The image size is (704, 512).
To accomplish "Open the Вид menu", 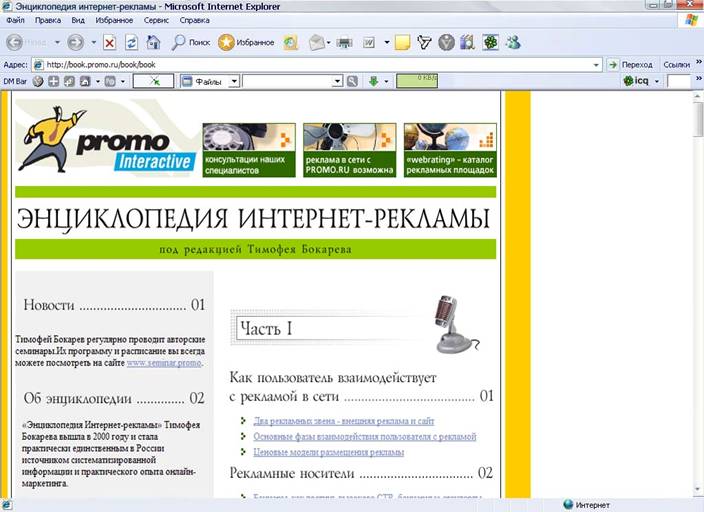I will point(78,20).
